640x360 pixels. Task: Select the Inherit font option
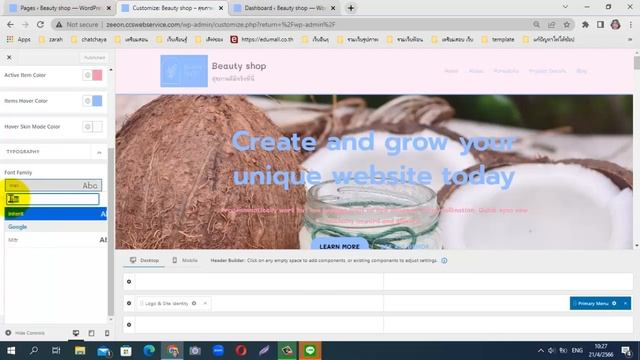pyautogui.click(x=56, y=213)
